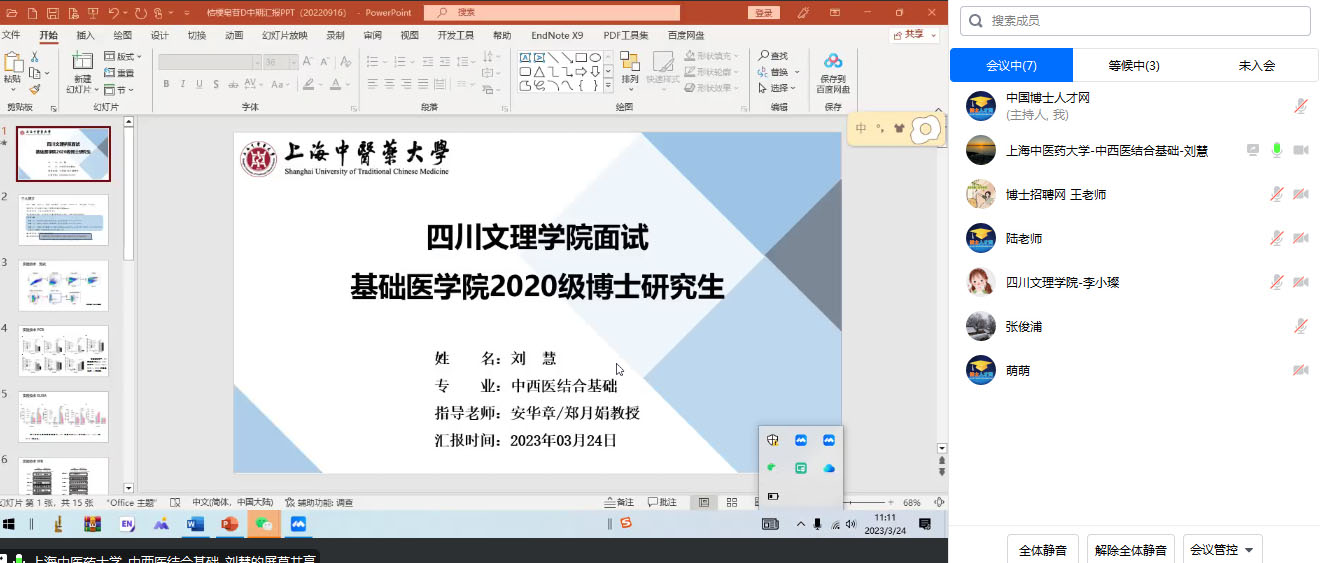The image size is (1320, 563).
Task: Mute the green microphone of 刘慧
Action: pos(1277,150)
